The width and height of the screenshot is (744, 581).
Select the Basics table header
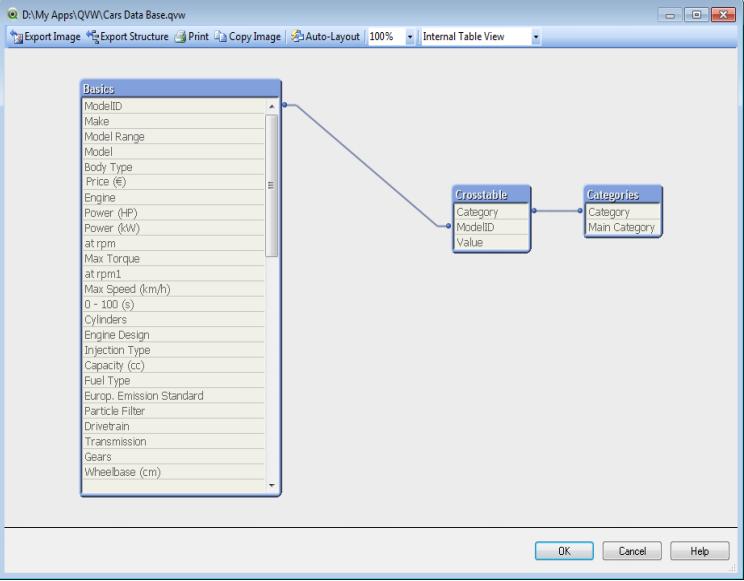181,89
